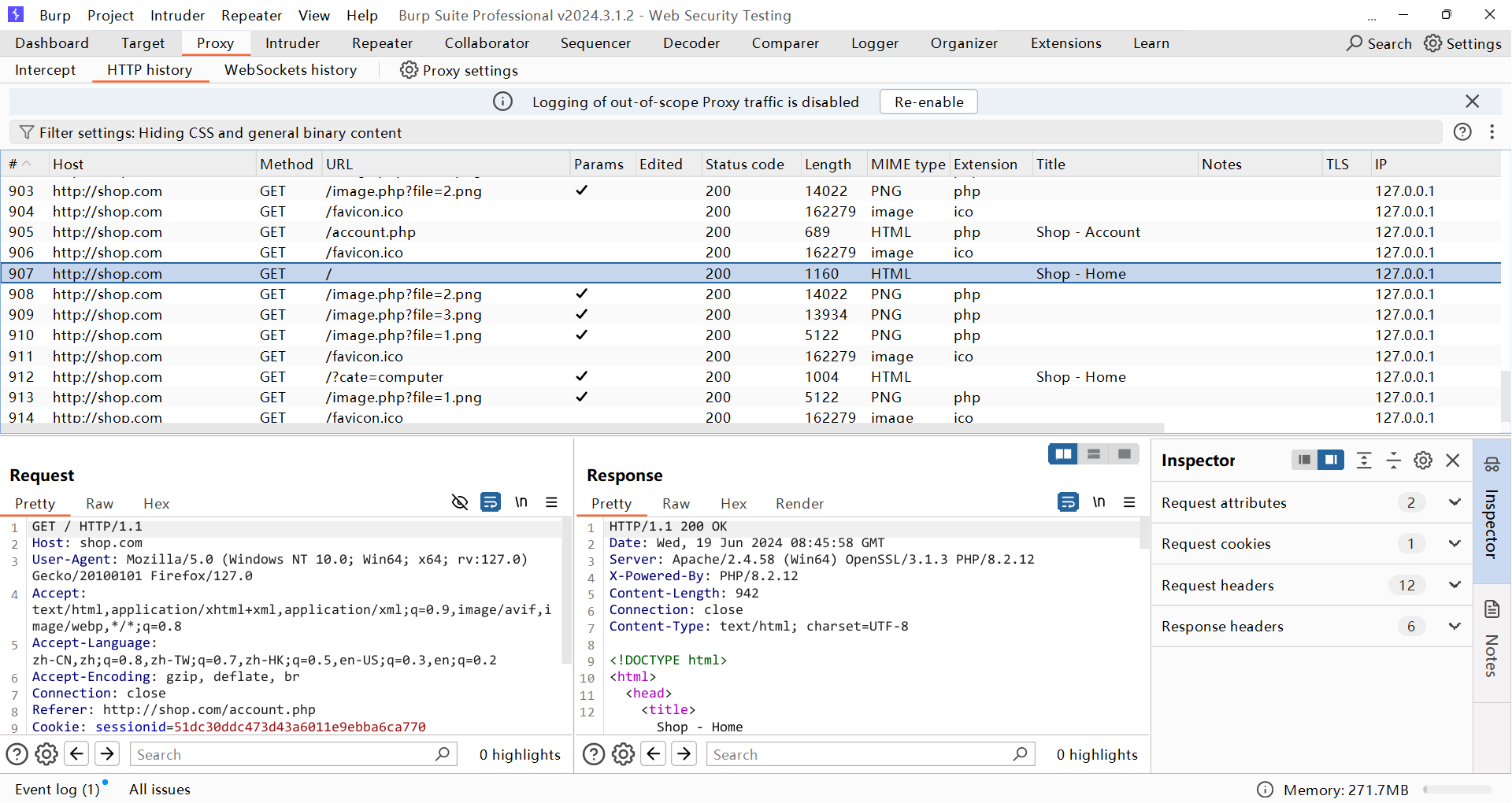Select top-bottom request/response layout
Screen dimensions: 1512x803
point(1094,454)
